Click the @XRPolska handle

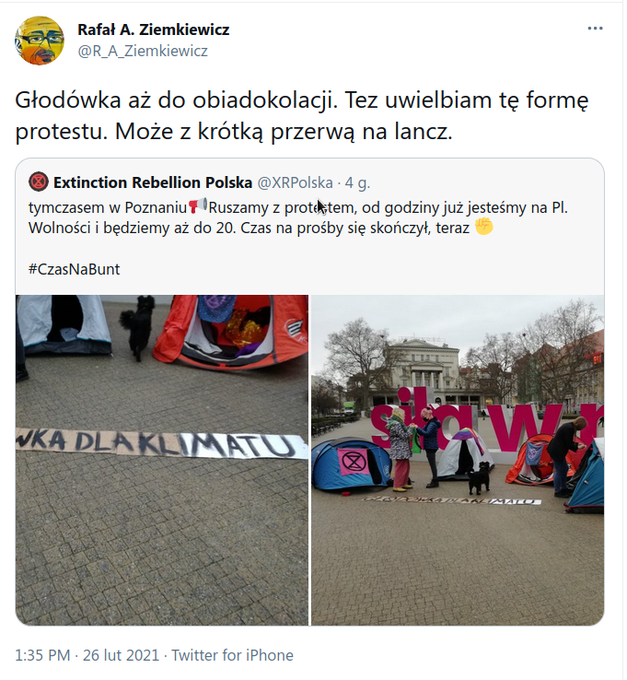(295, 183)
